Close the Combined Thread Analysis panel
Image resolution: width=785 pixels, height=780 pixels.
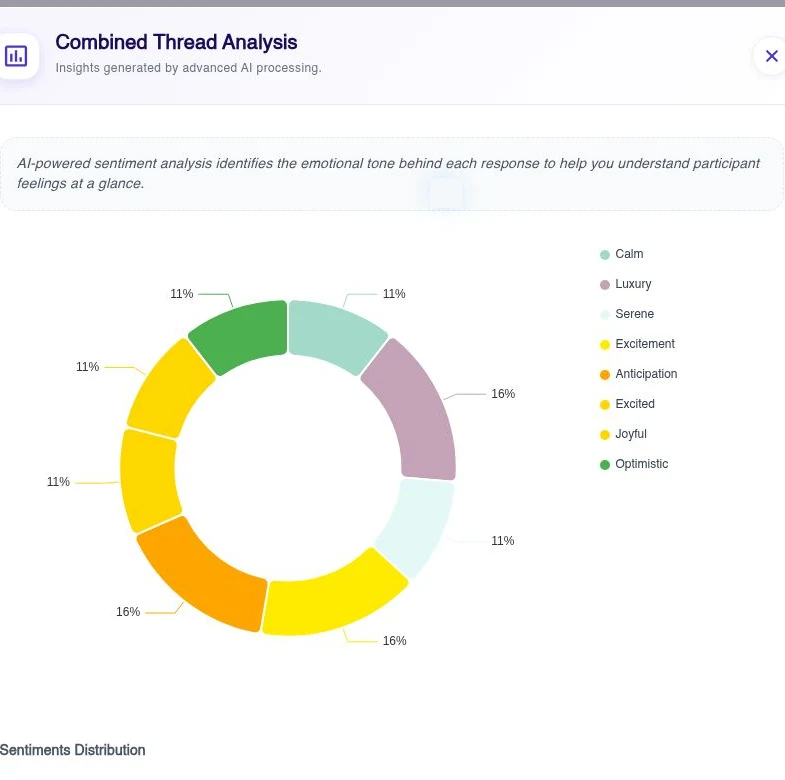(x=771, y=56)
